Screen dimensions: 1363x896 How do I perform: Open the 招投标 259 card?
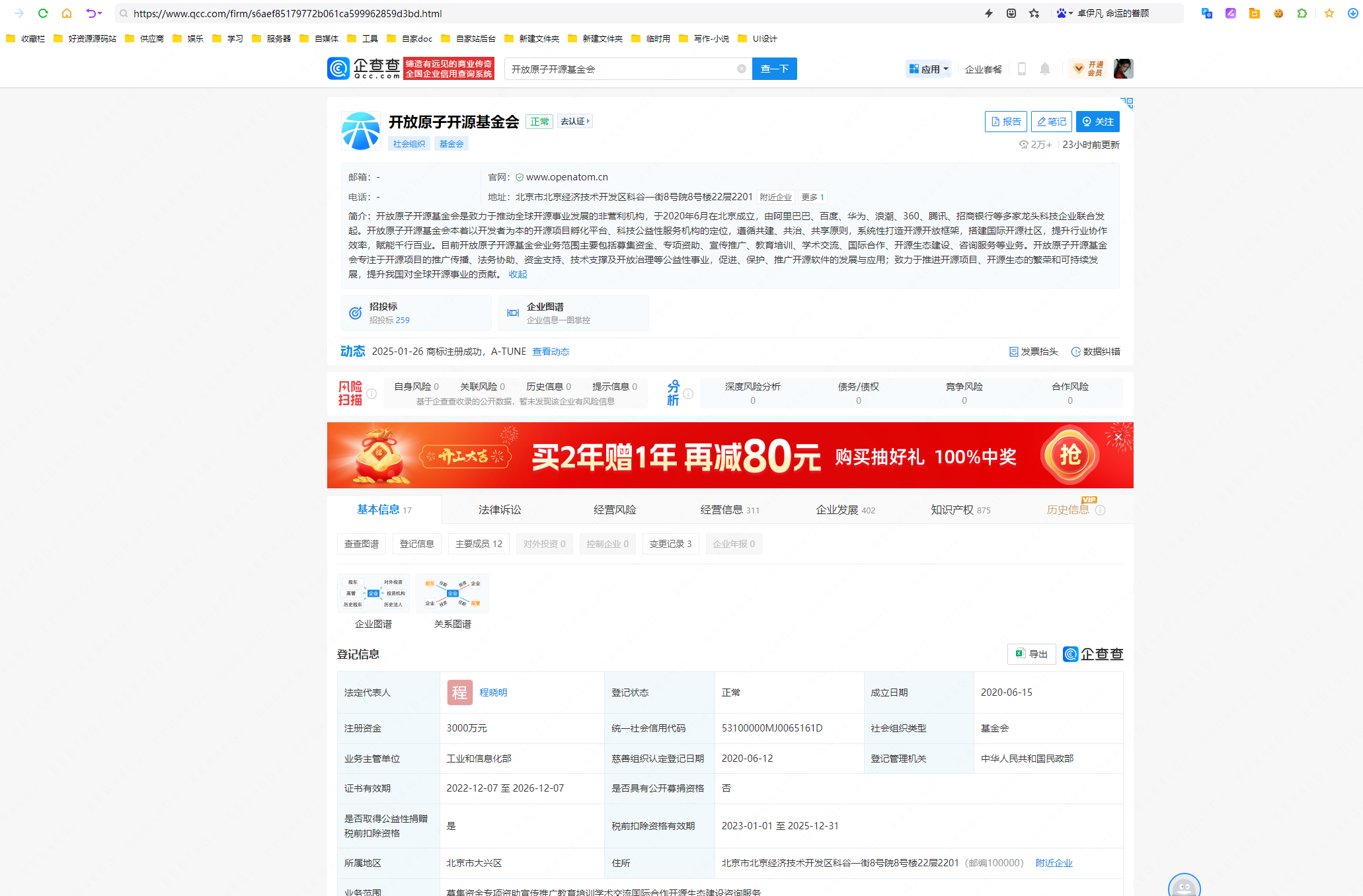(x=416, y=313)
